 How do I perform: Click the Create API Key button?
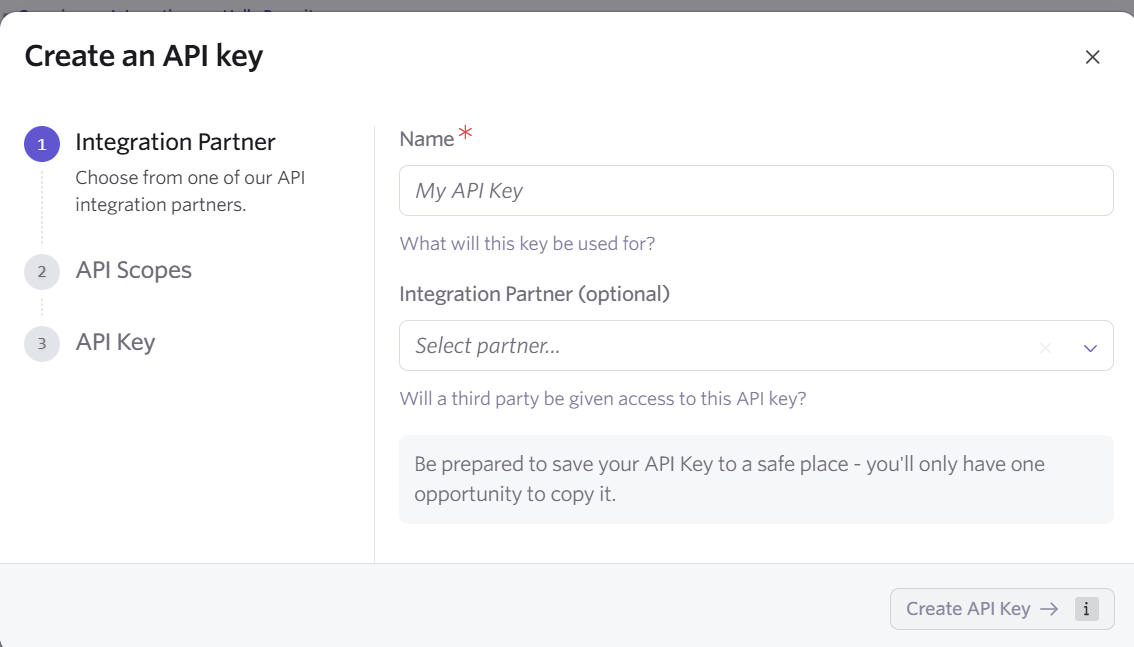pos(1002,609)
